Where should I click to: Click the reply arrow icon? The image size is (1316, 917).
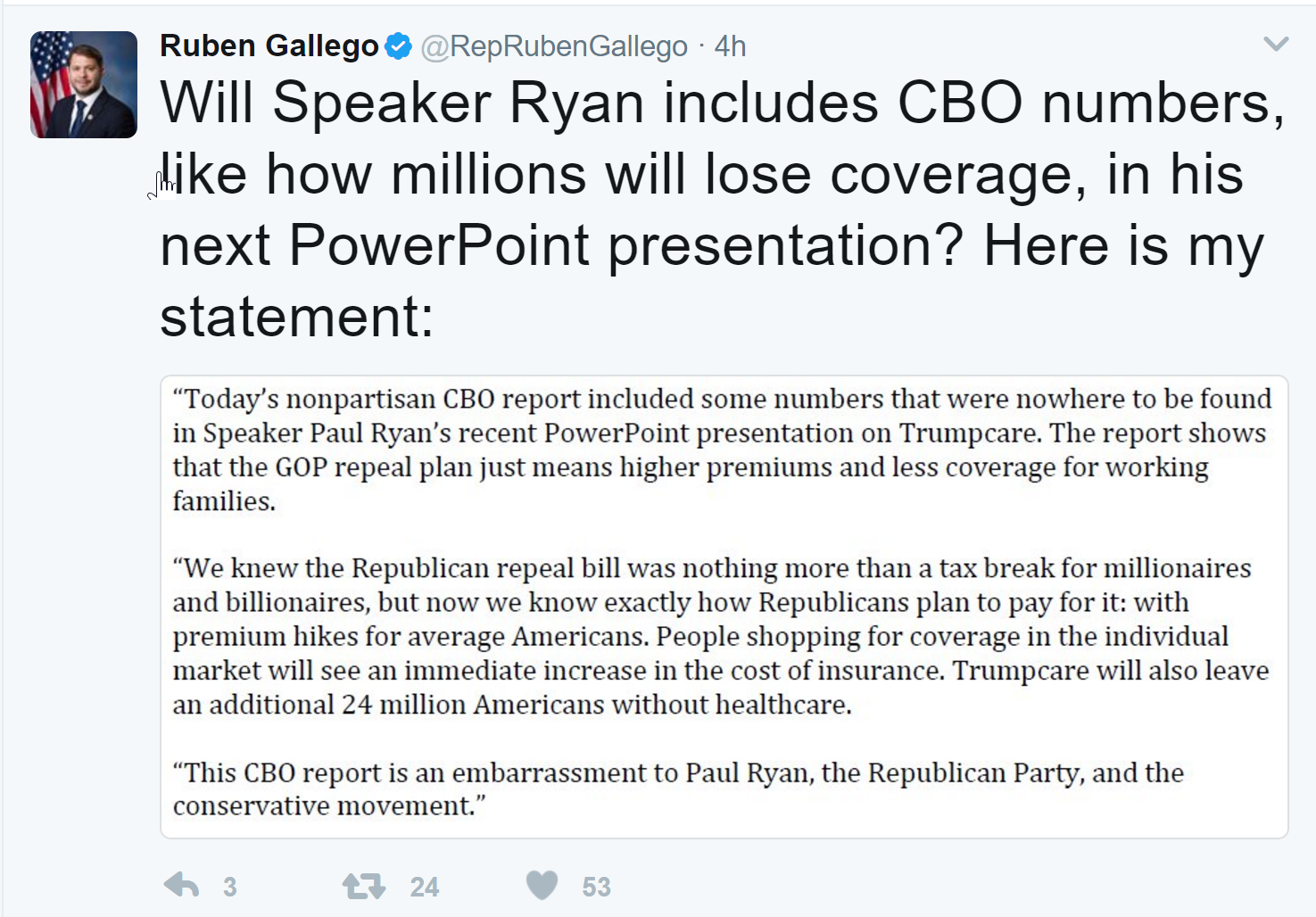click(x=182, y=885)
